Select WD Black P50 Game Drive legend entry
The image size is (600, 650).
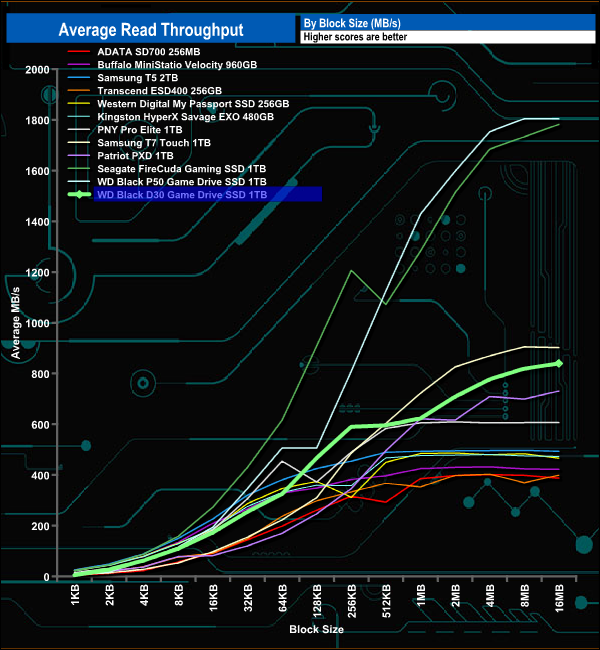182,182
